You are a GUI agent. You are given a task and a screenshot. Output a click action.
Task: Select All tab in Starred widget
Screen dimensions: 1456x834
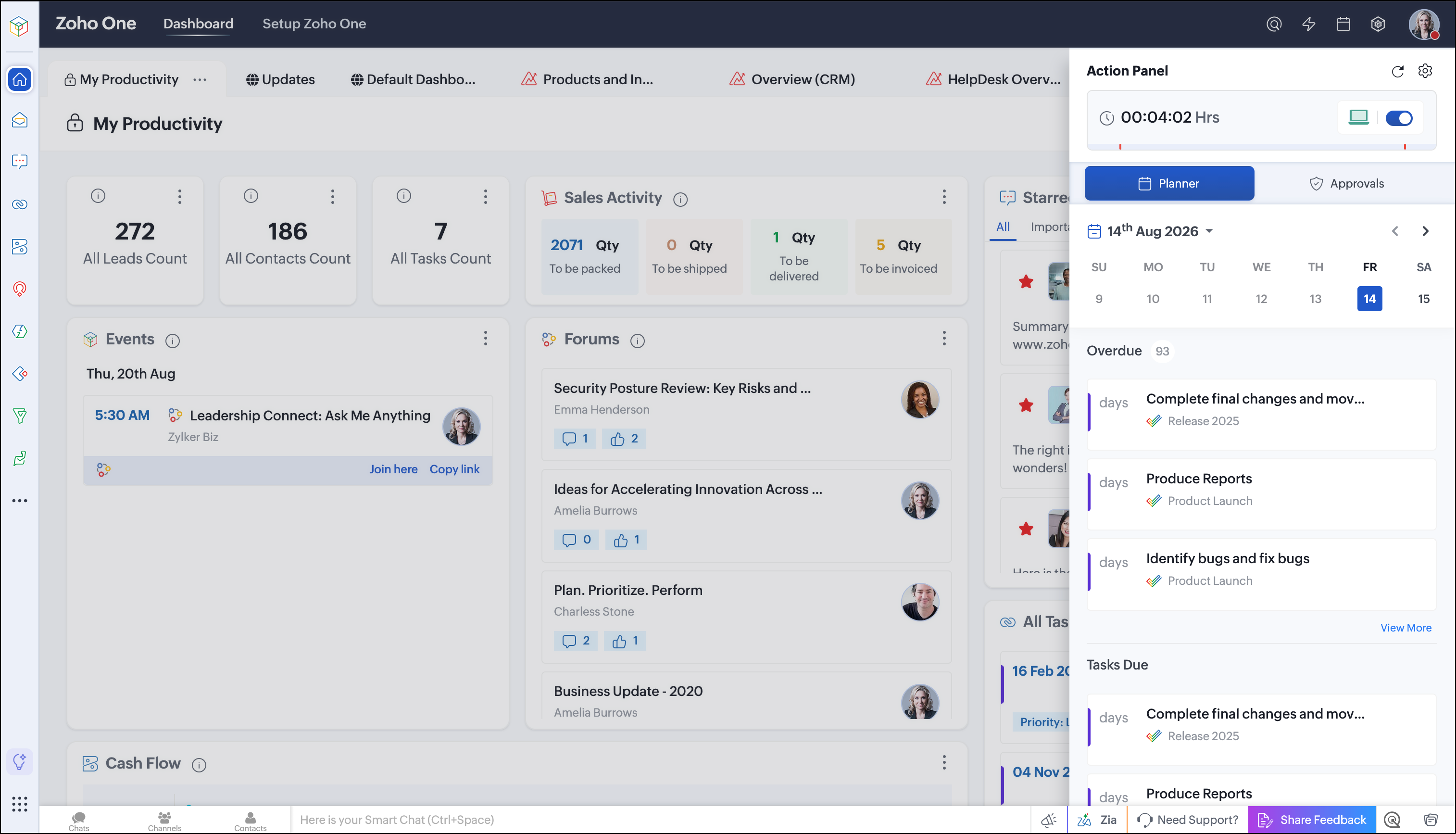click(x=1003, y=227)
